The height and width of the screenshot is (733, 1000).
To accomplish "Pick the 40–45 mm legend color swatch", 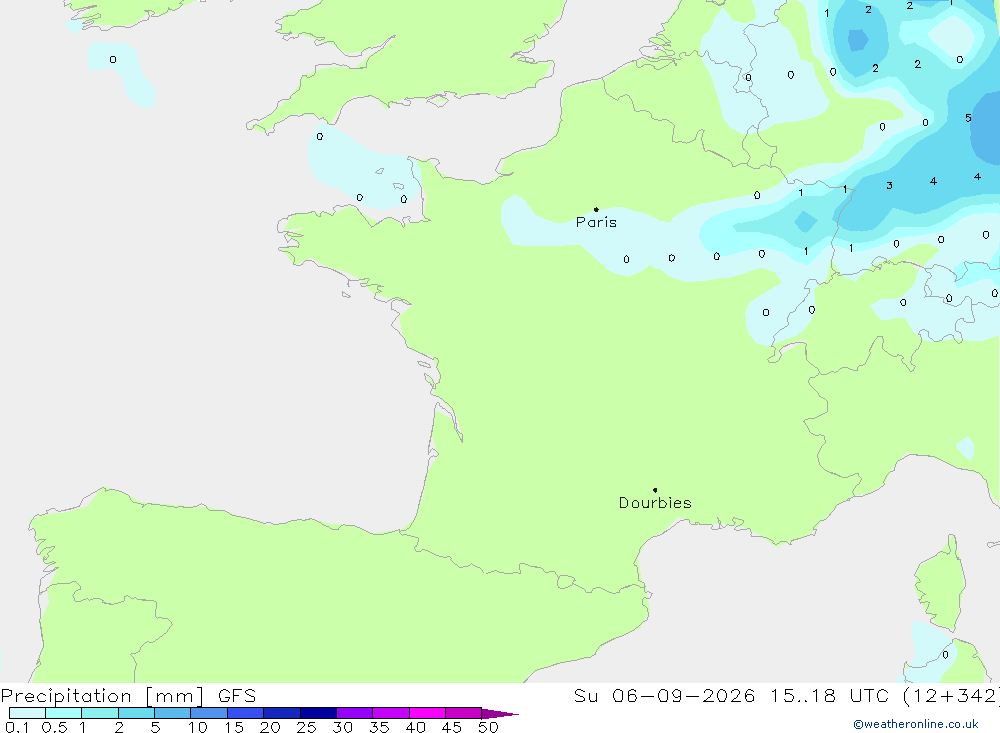I will [427, 713].
